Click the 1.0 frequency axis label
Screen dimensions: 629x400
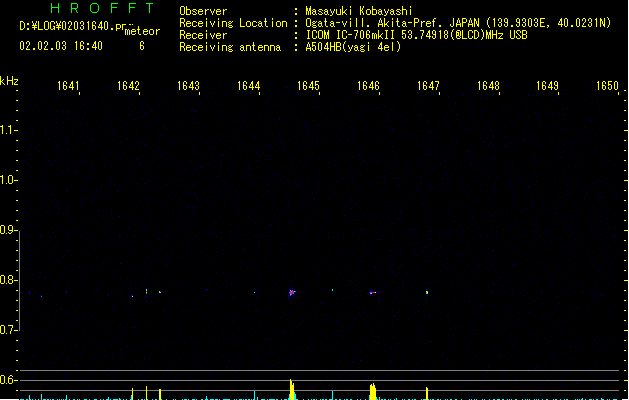coord(8,180)
